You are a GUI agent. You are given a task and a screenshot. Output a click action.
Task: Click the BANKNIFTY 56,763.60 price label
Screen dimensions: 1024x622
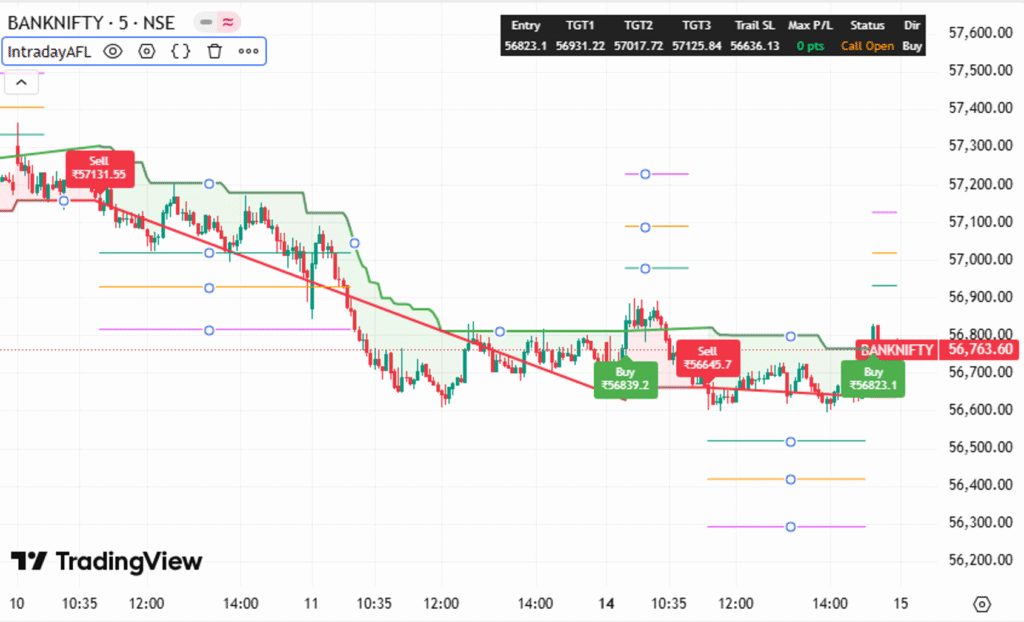[x=937, y=350]
